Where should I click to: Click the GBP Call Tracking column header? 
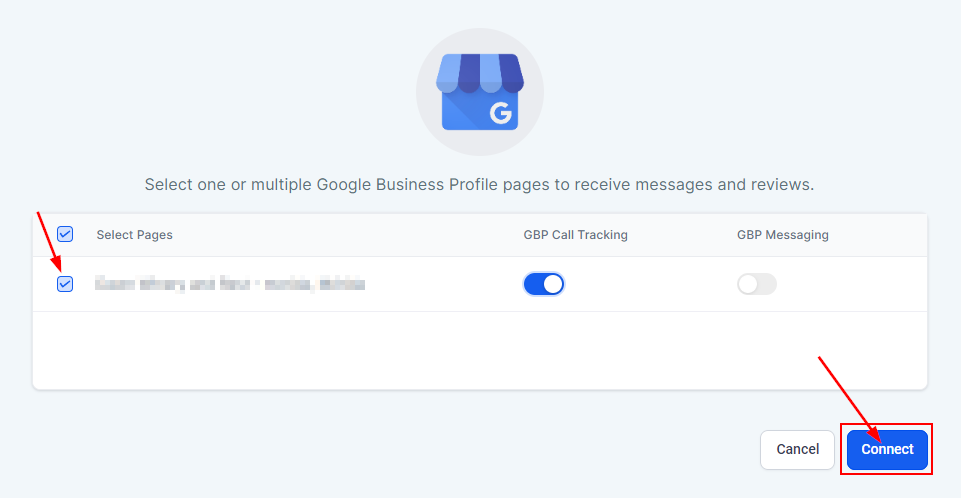pos(575,235)
